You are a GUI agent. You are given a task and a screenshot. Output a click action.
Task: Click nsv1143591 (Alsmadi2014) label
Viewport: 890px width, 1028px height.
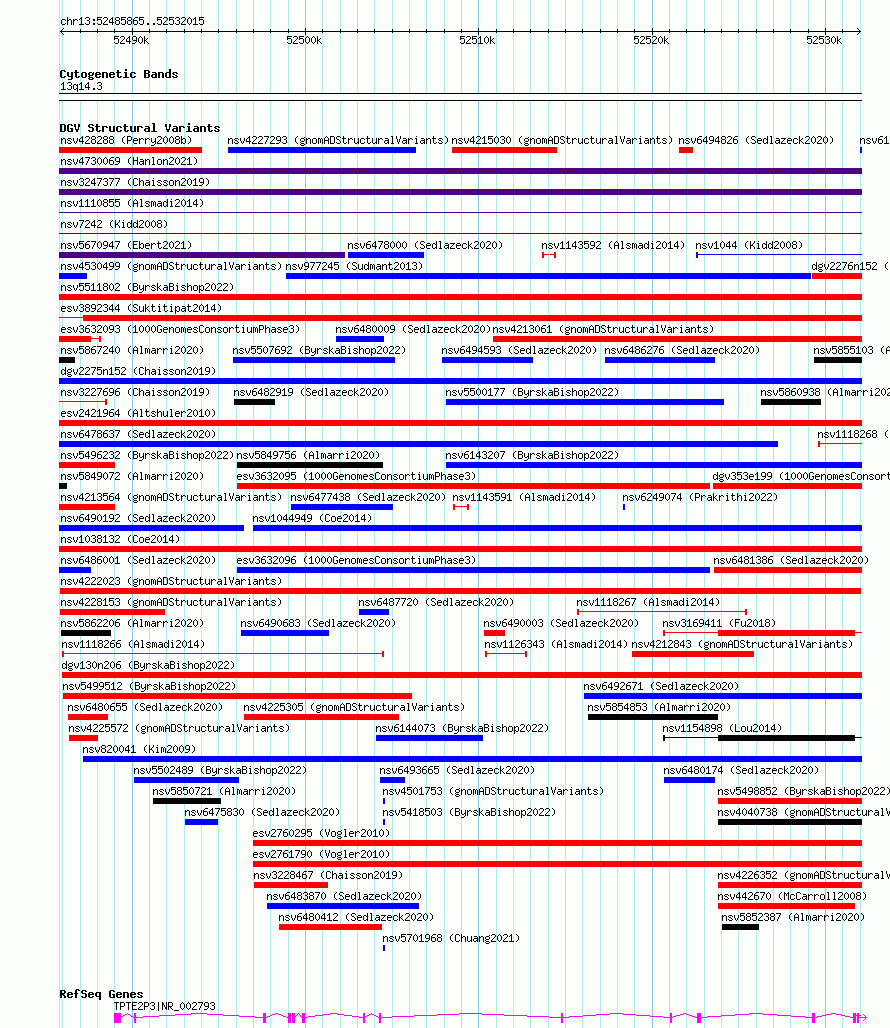tap(524, 497)
